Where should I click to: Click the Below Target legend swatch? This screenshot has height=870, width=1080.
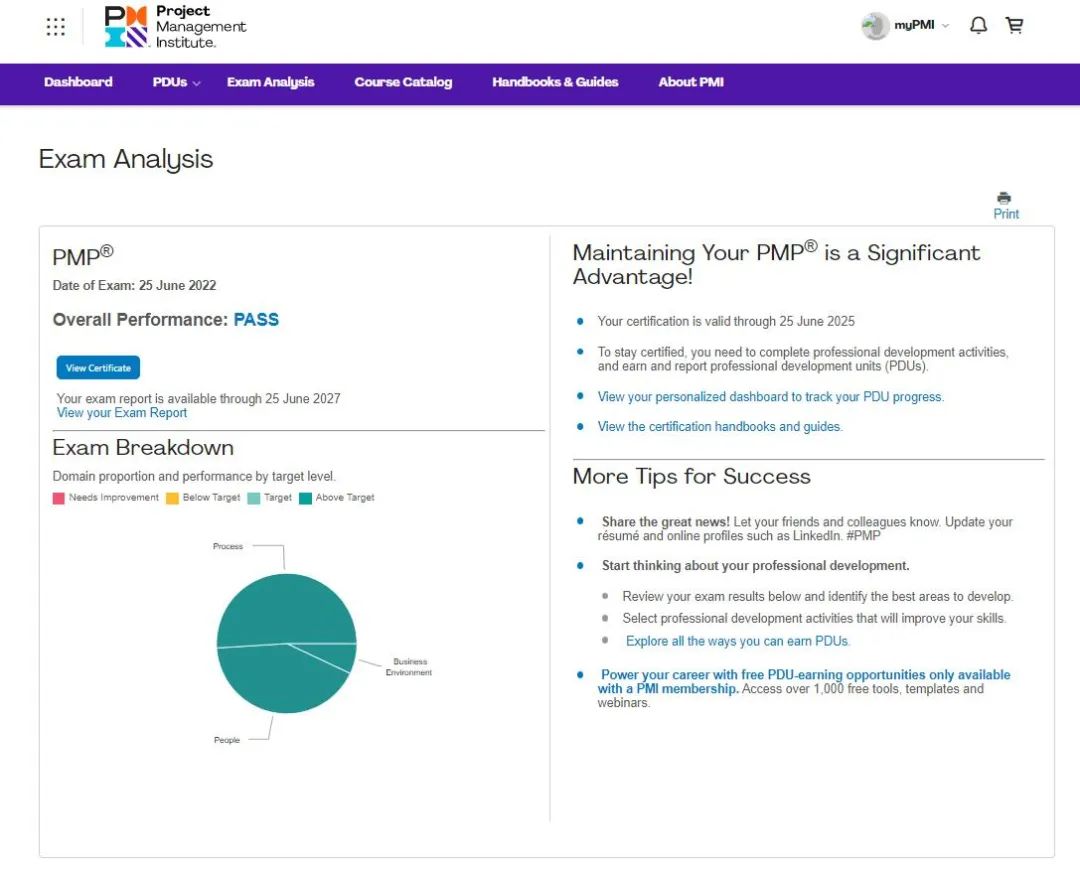click(172, 498)
